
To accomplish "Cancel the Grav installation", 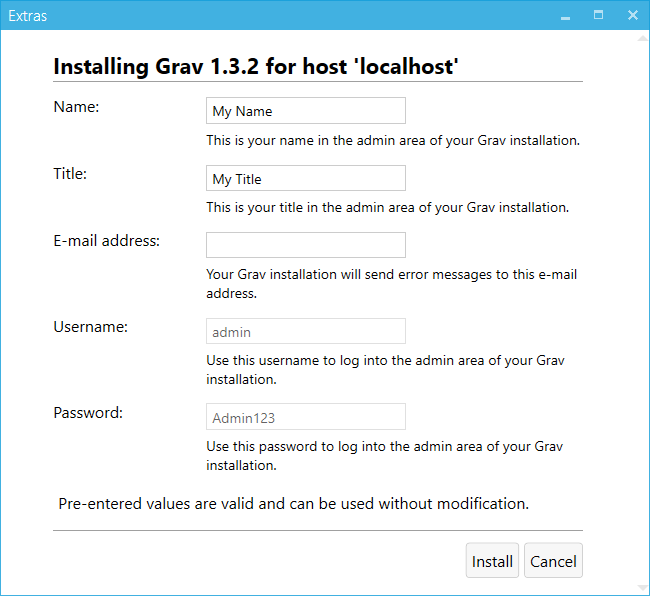I will (x=555, y=562).
